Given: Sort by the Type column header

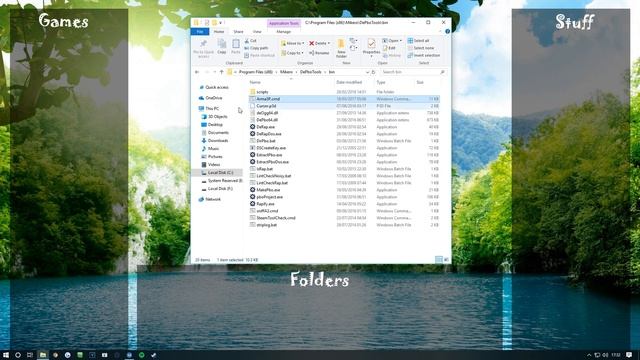Looking at the screenshot, I should [x=381, y=82].
